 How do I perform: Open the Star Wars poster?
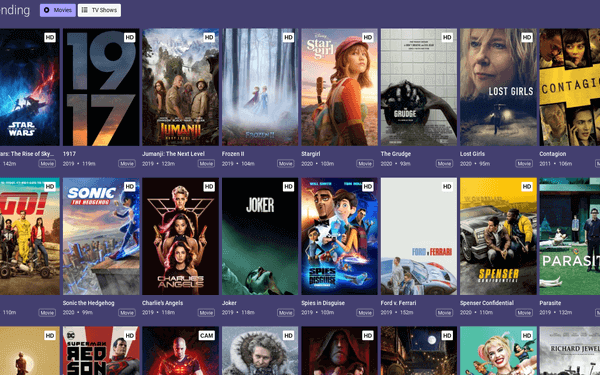[x=30, y=87]
